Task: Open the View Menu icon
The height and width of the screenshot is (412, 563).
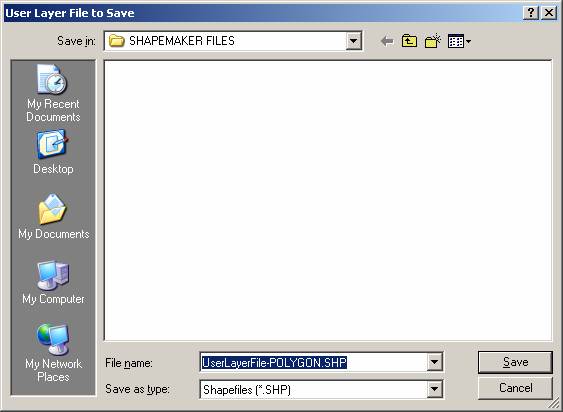Action: point(459,41)
